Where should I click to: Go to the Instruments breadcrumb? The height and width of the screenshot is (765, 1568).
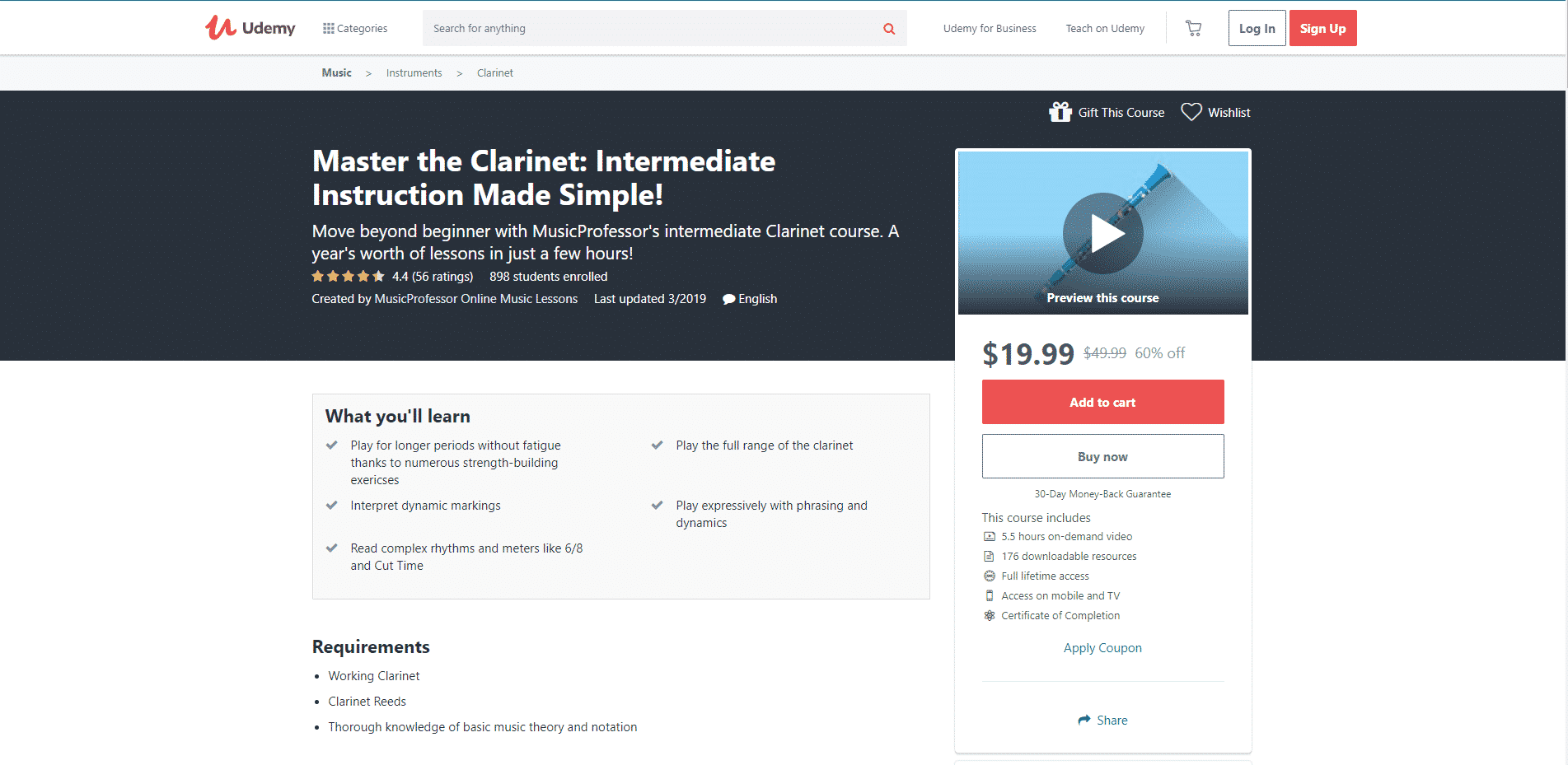[414, 72]
